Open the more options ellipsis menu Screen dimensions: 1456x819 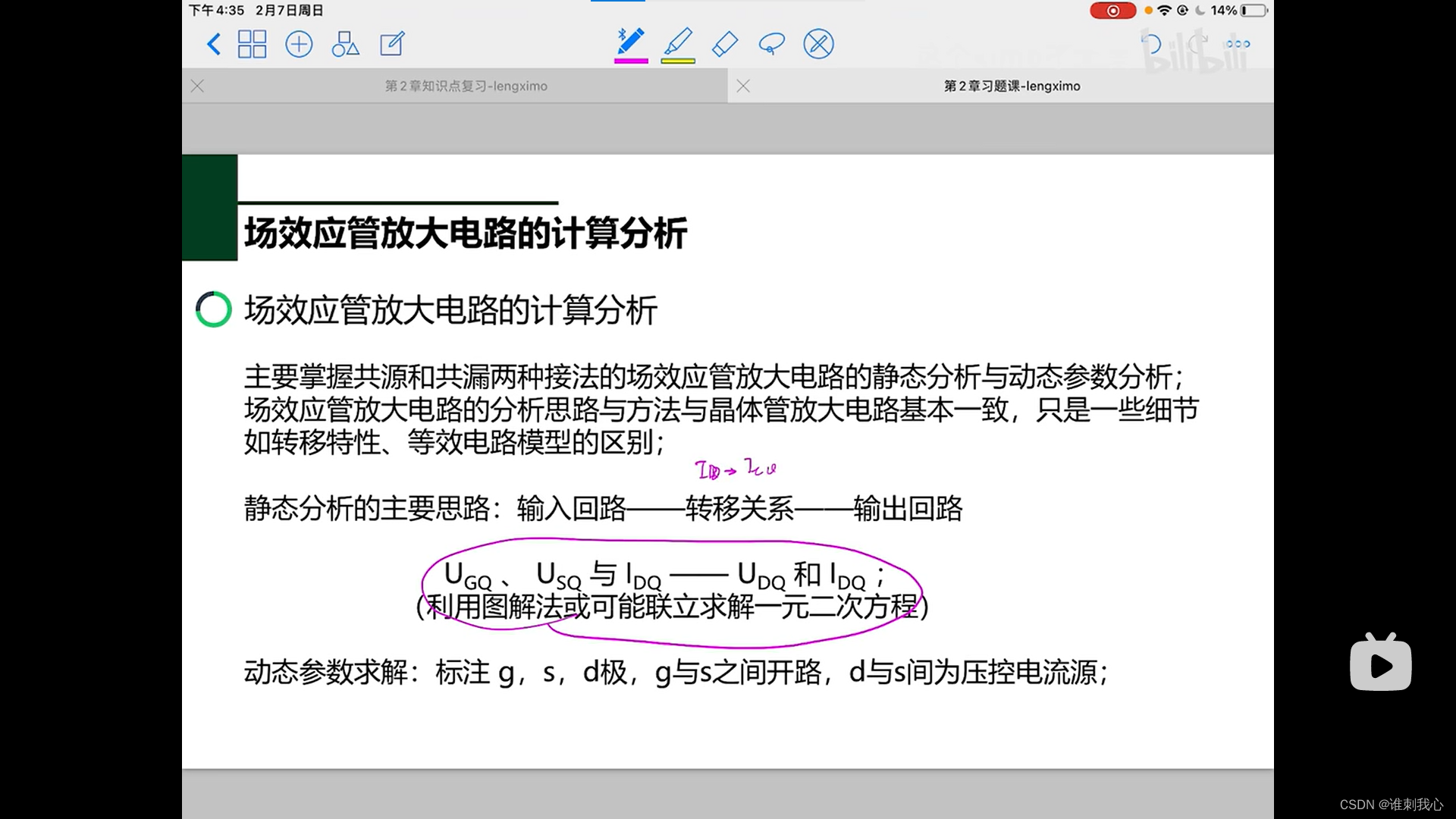pos(1238,44)
